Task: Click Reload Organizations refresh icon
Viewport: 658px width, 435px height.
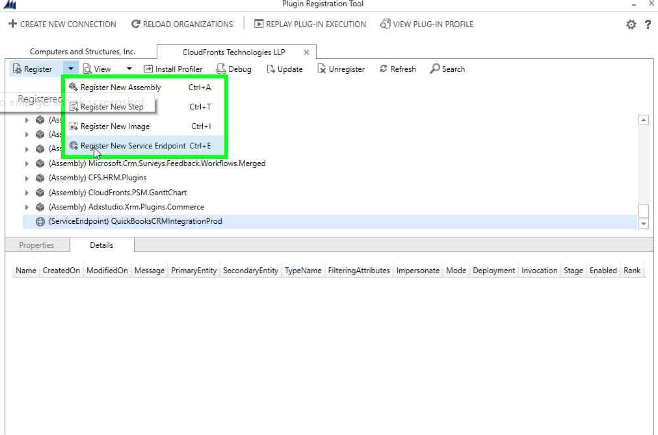Action: (x=136, y=24)
